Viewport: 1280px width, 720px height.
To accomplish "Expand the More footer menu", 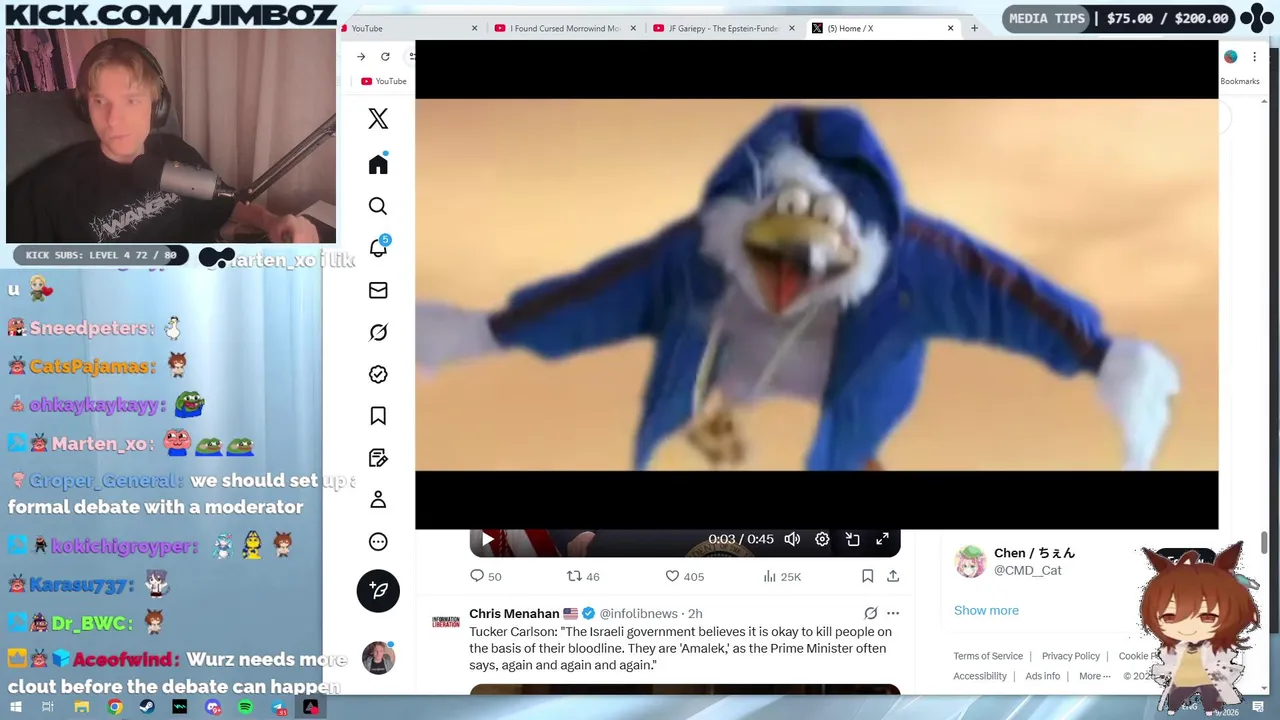I will click(x=1095, y=676).
